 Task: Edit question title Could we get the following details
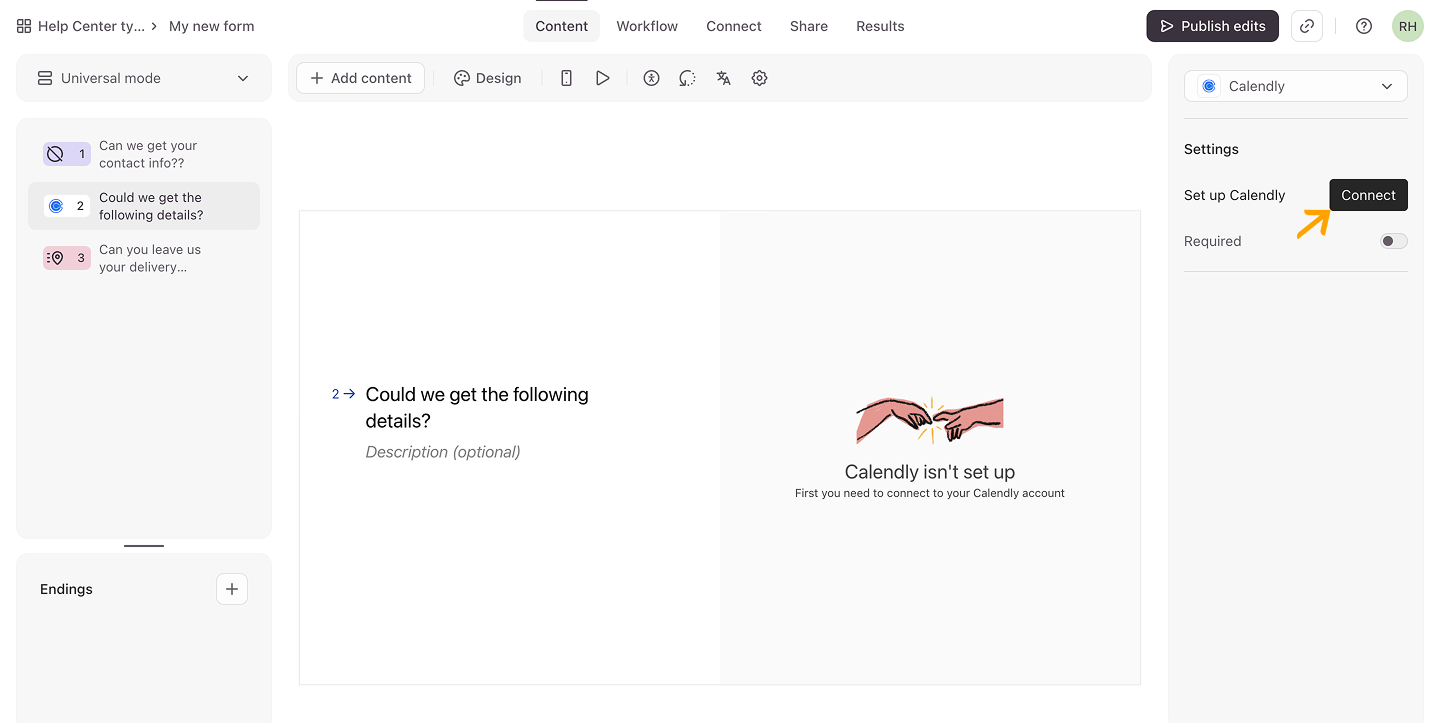point(477,407)
